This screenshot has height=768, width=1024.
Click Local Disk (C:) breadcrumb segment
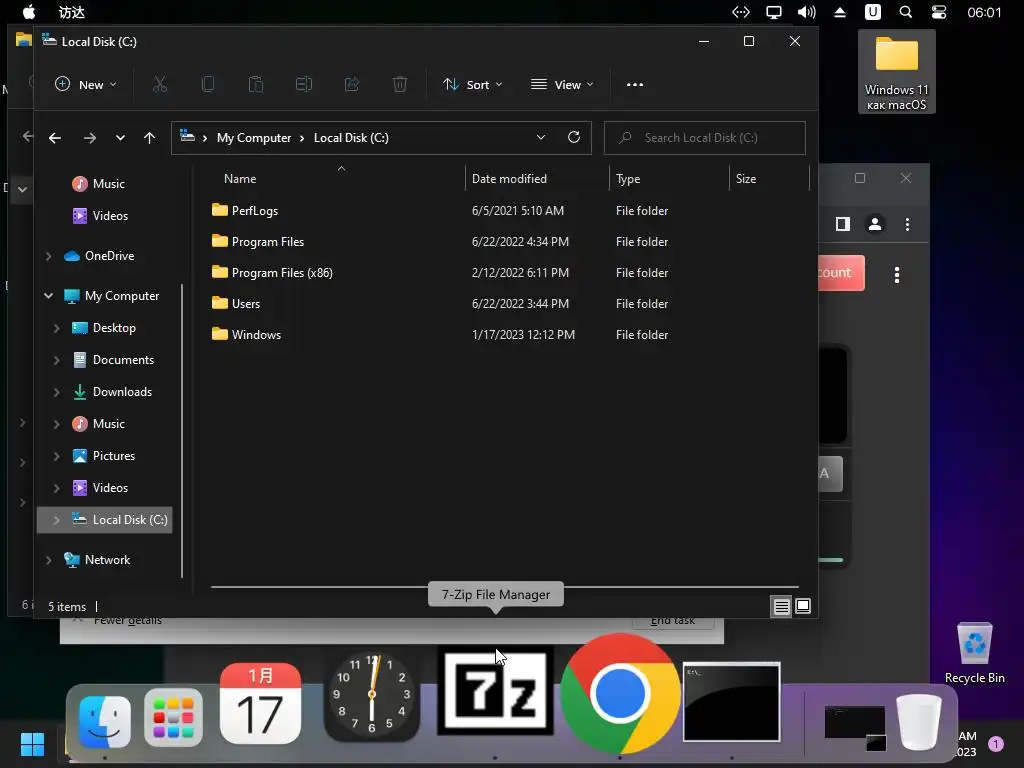[x=351, y=138]
